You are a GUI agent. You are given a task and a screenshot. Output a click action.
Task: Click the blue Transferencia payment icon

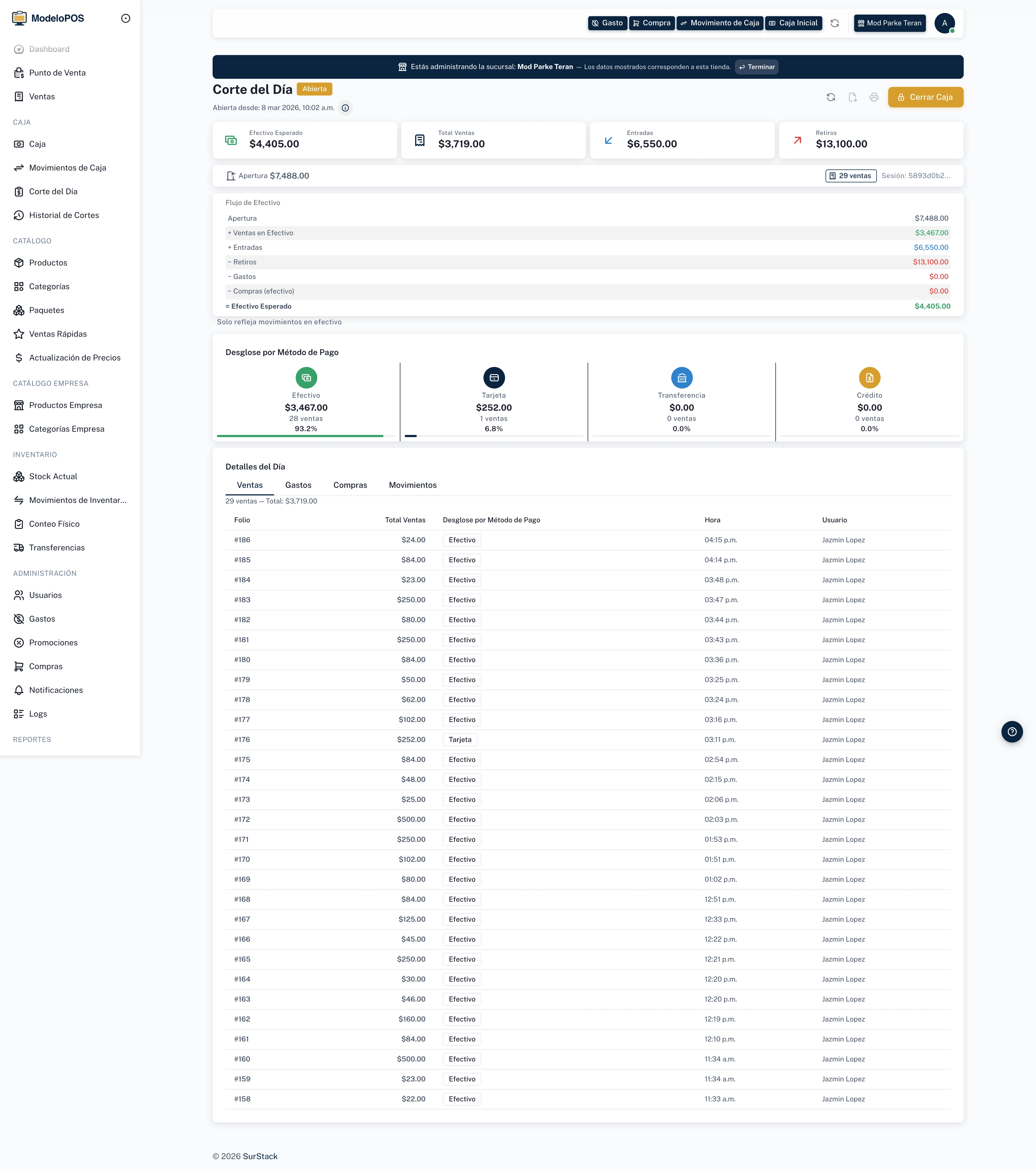click(x=681, y=377)
